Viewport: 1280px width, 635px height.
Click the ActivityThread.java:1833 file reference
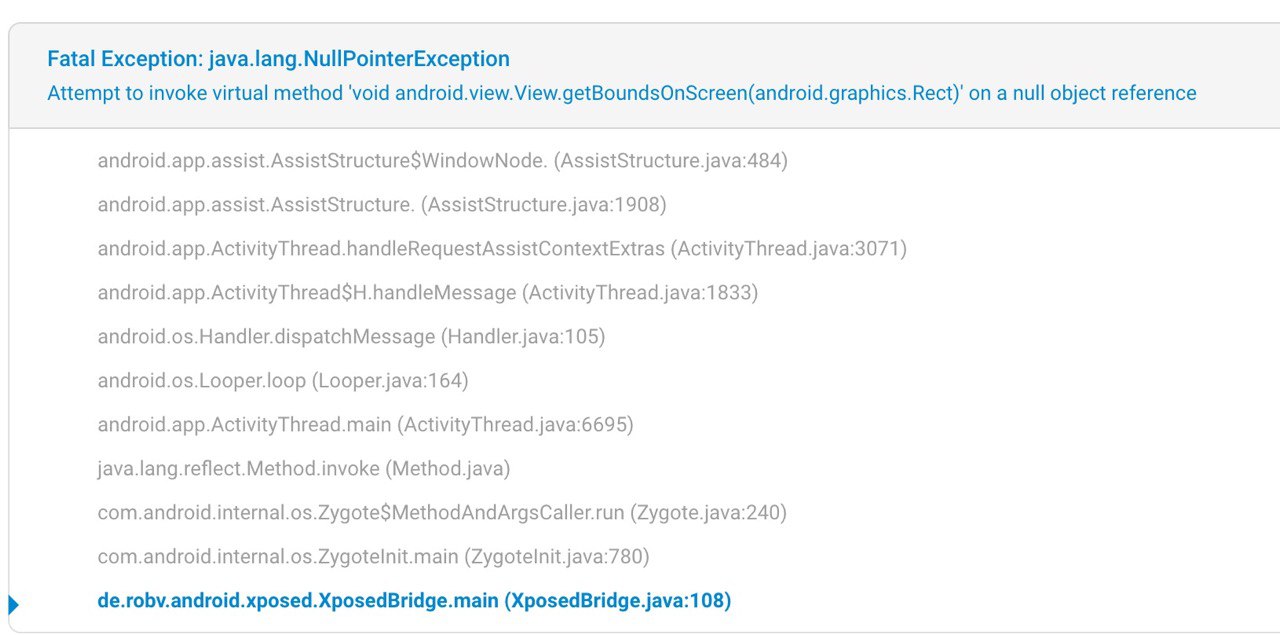coord(640,292)
